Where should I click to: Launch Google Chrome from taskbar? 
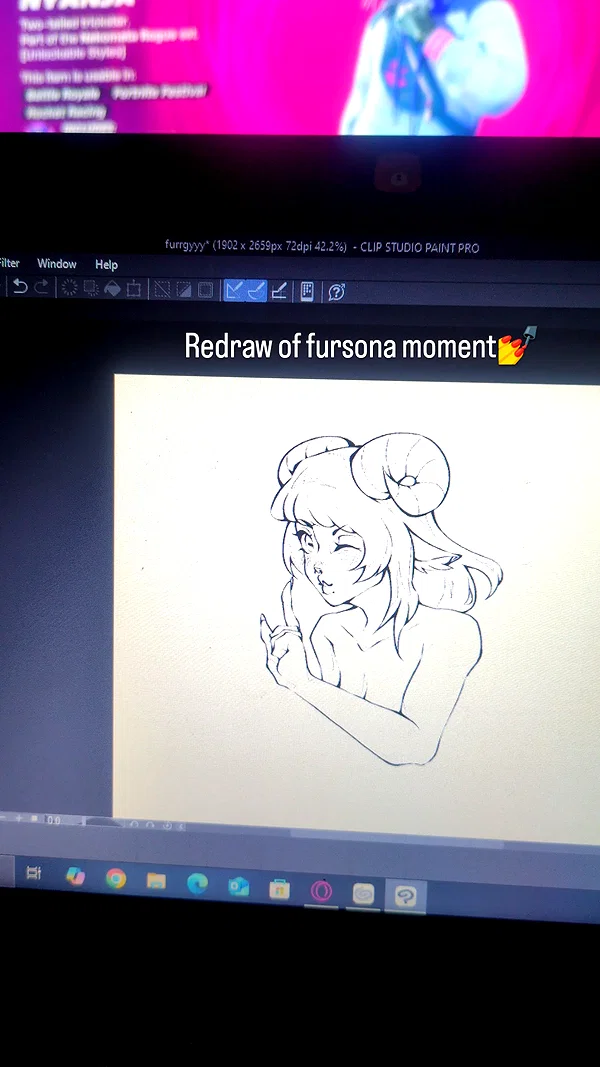[116, 879]
